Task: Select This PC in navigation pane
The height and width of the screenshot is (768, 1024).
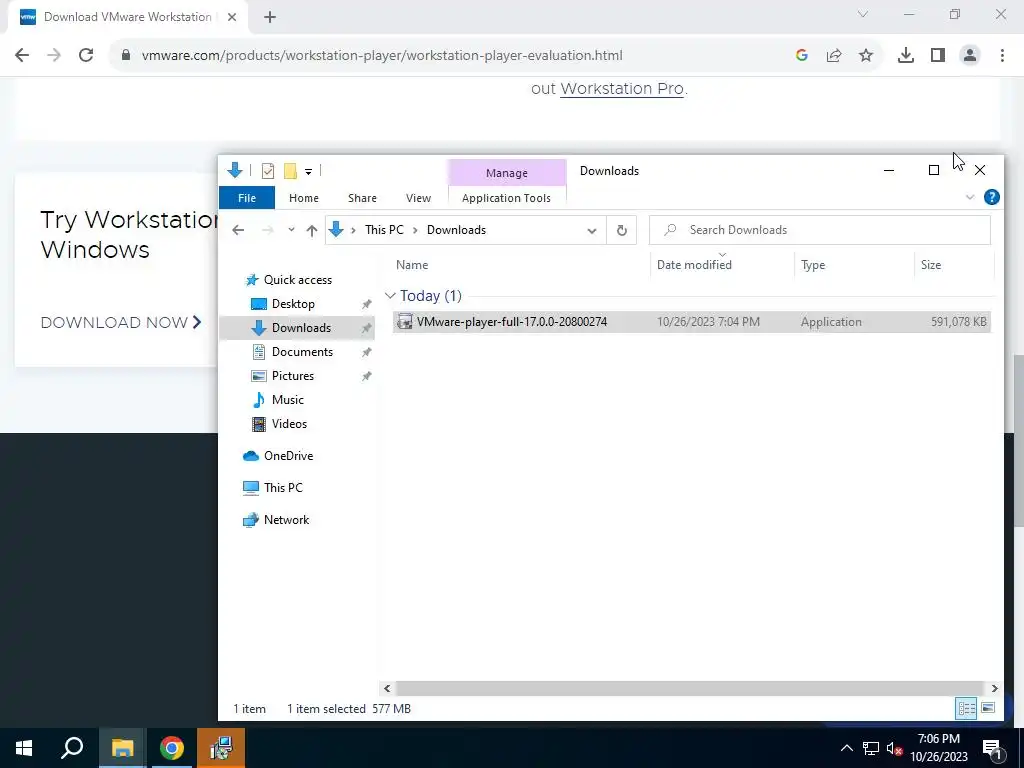Action: tap(283, 488)
